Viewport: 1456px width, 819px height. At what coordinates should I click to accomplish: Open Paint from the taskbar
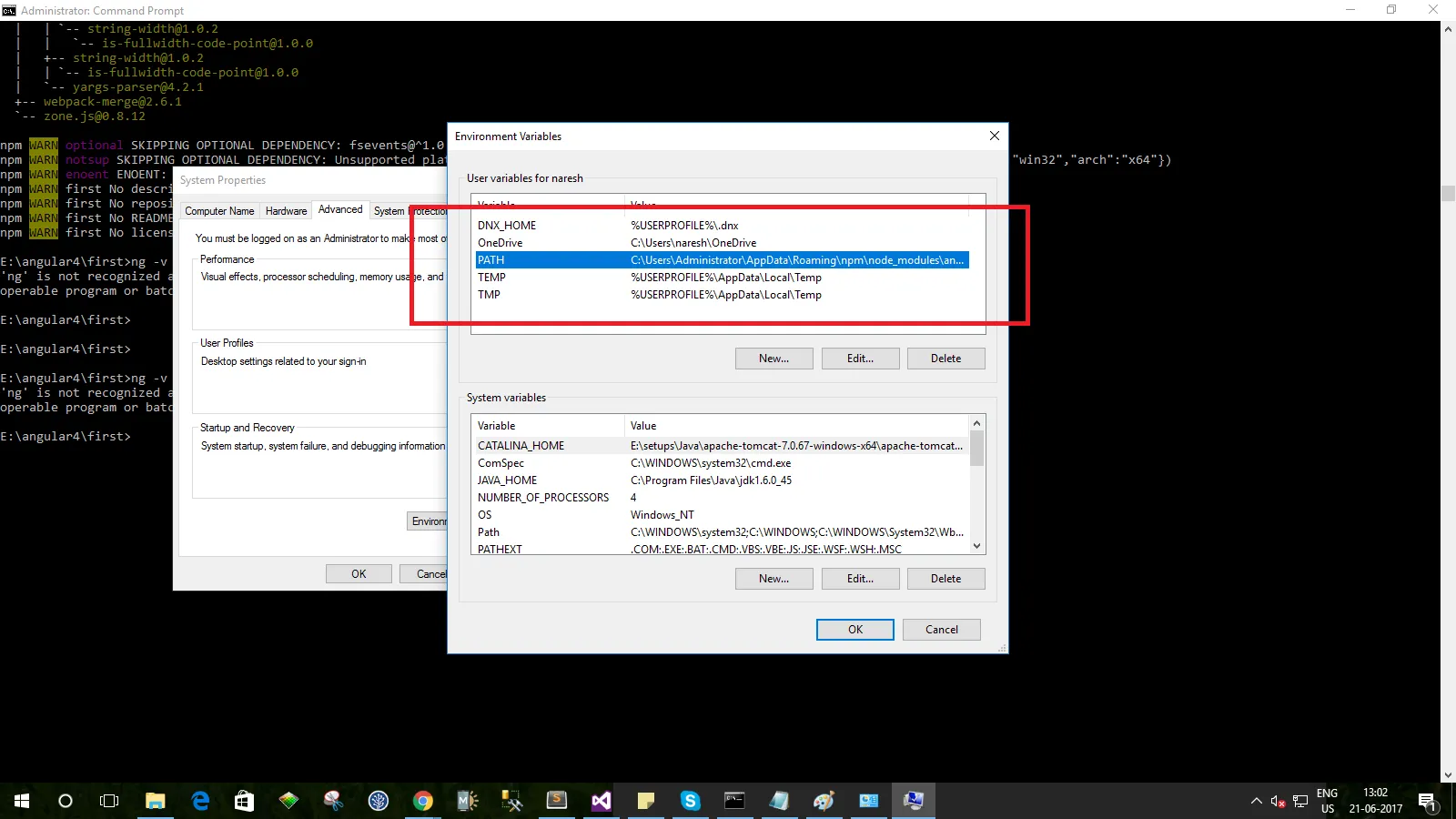[x=824, y=801]
